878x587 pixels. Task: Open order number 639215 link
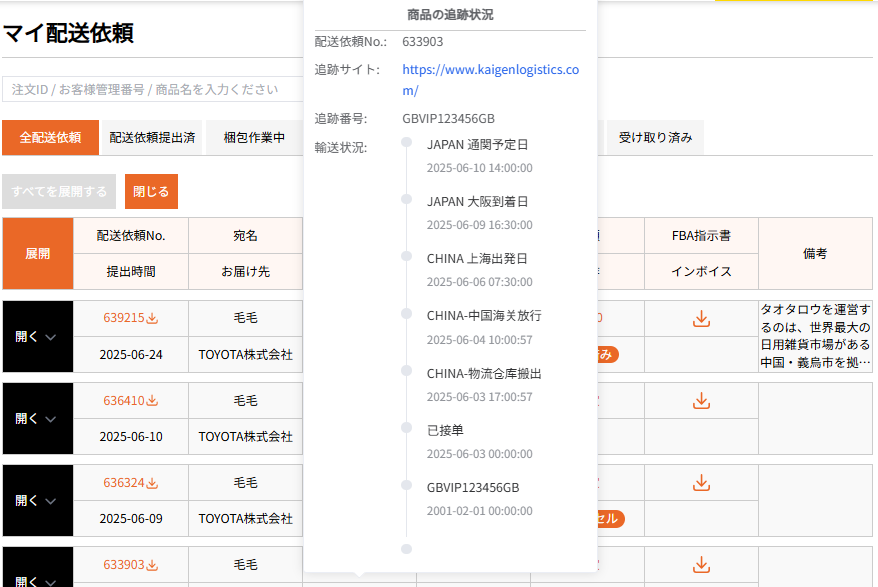tap(124, 318)
